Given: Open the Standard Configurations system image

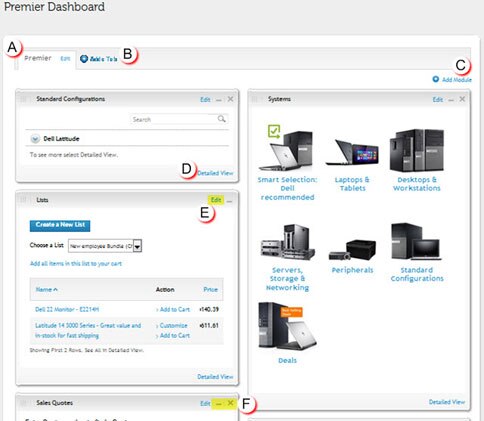Looking at the screenshot, I should (x=417, y=242).
